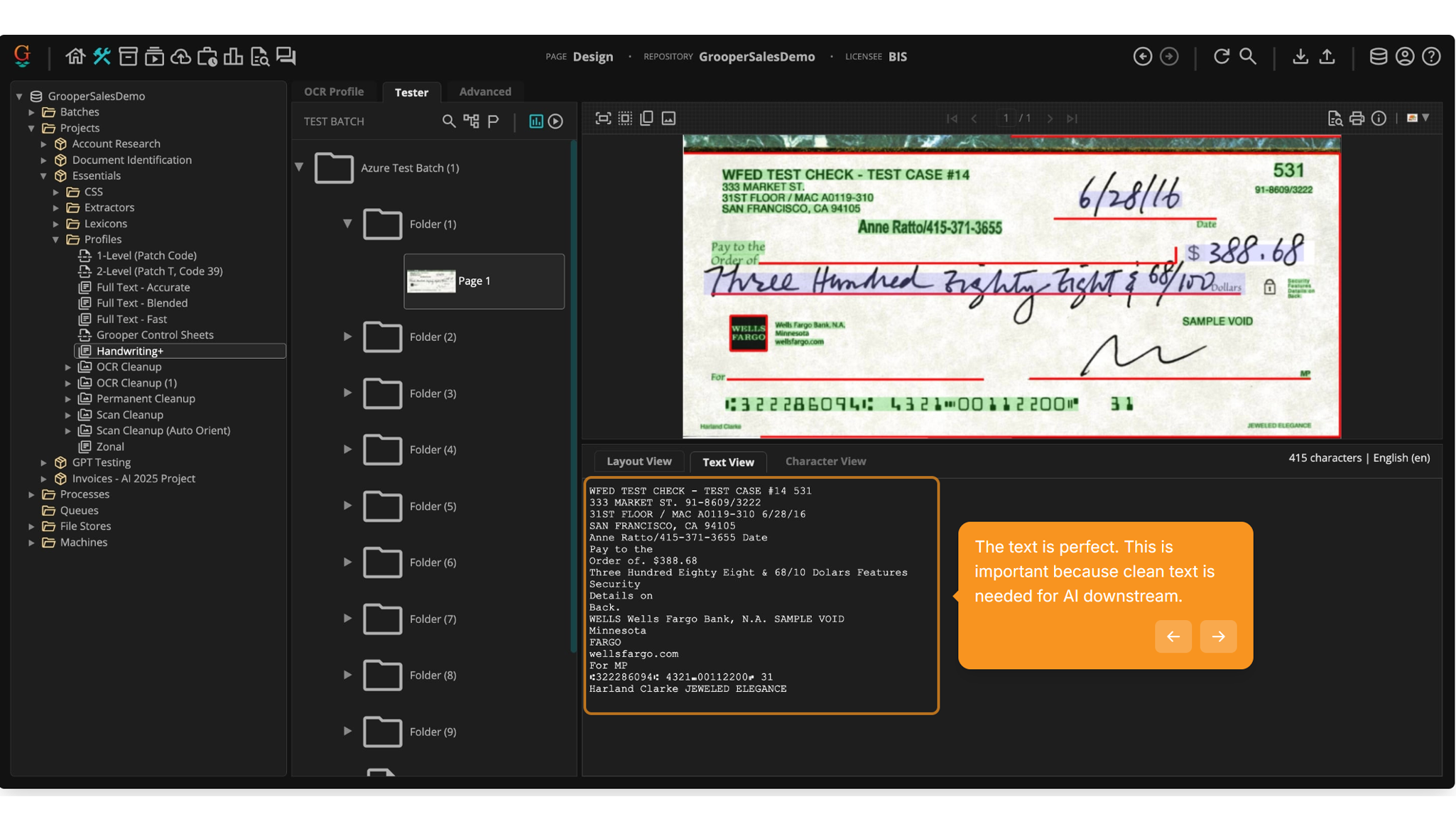Collapse the GrooperSalesDemo root node
1456x831 pixels.
coord(20,96)
